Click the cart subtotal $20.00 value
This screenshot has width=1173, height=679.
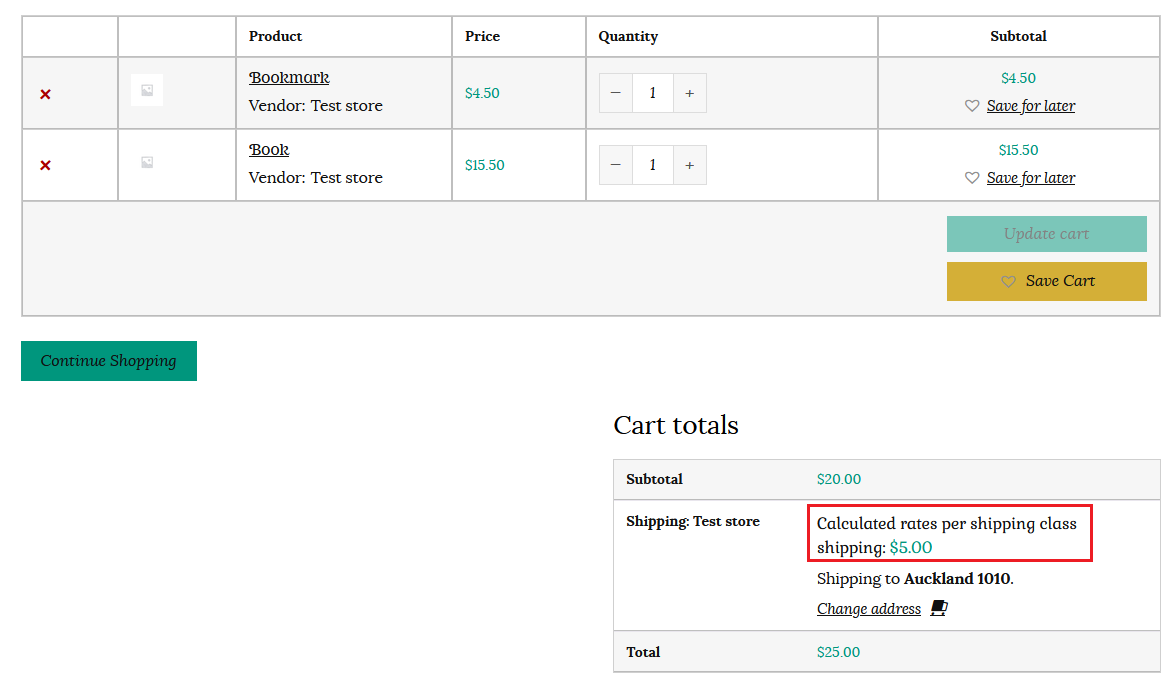tap(839, 479)
